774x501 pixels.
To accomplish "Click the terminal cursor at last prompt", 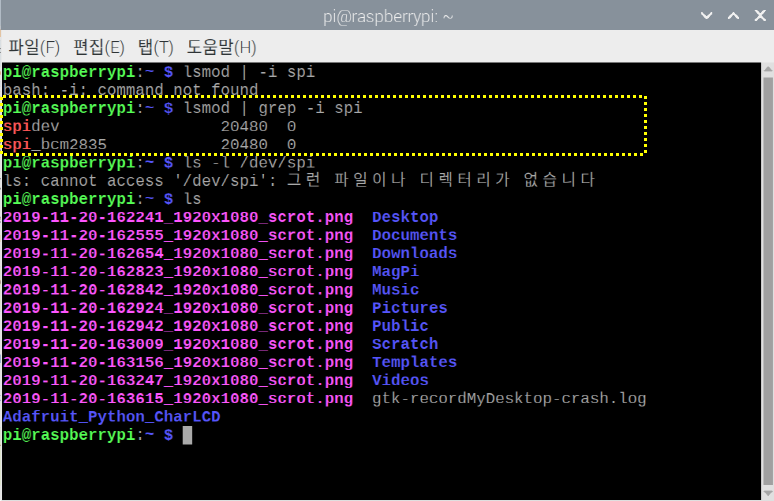I will click(187, 435).
